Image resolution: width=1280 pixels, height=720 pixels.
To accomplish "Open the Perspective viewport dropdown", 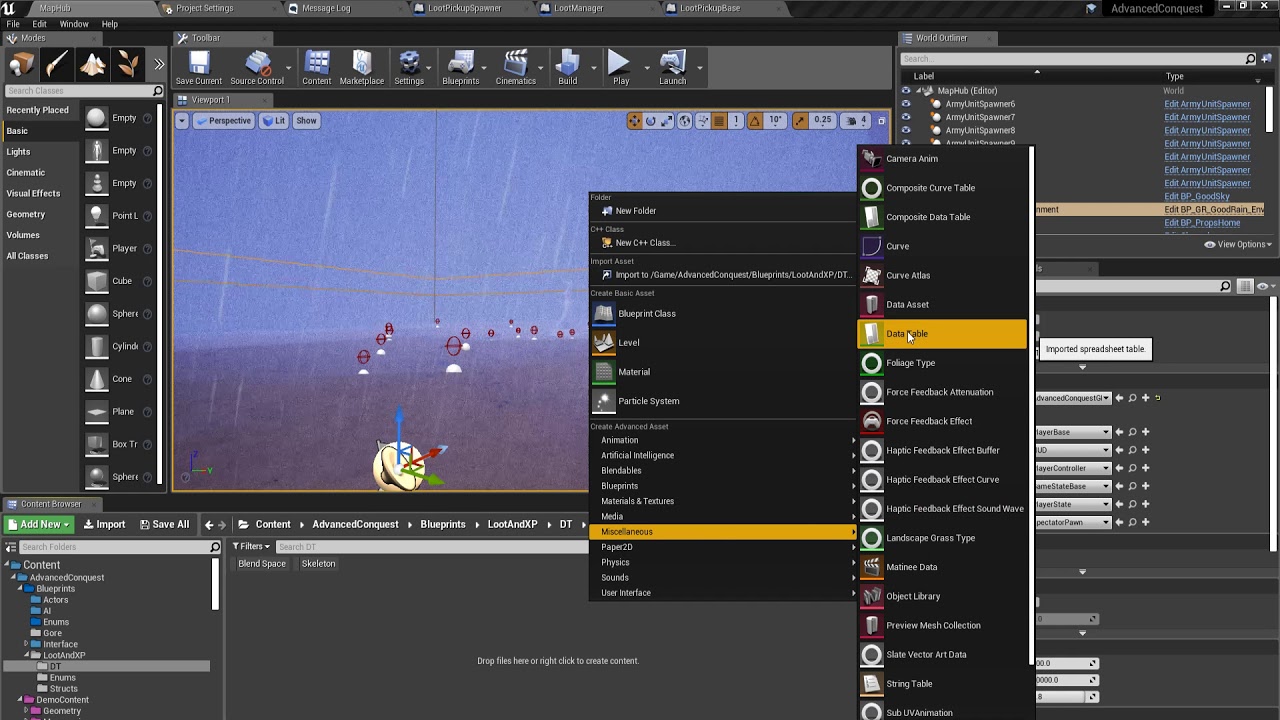I will coord(224,121).
